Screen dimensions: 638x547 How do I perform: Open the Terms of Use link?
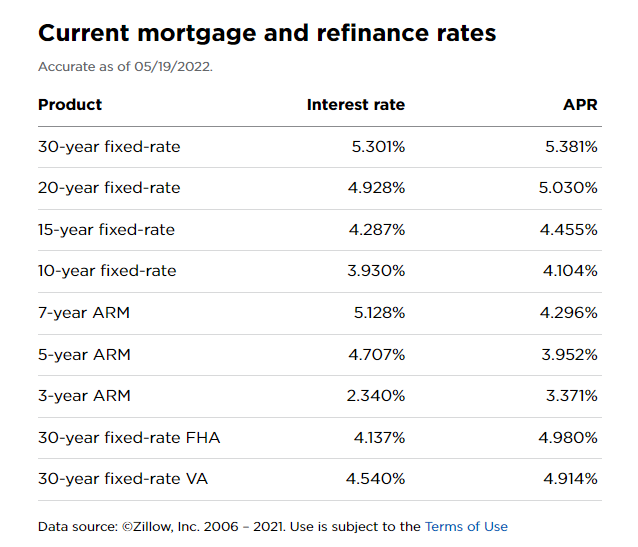(x=466, y=527)
